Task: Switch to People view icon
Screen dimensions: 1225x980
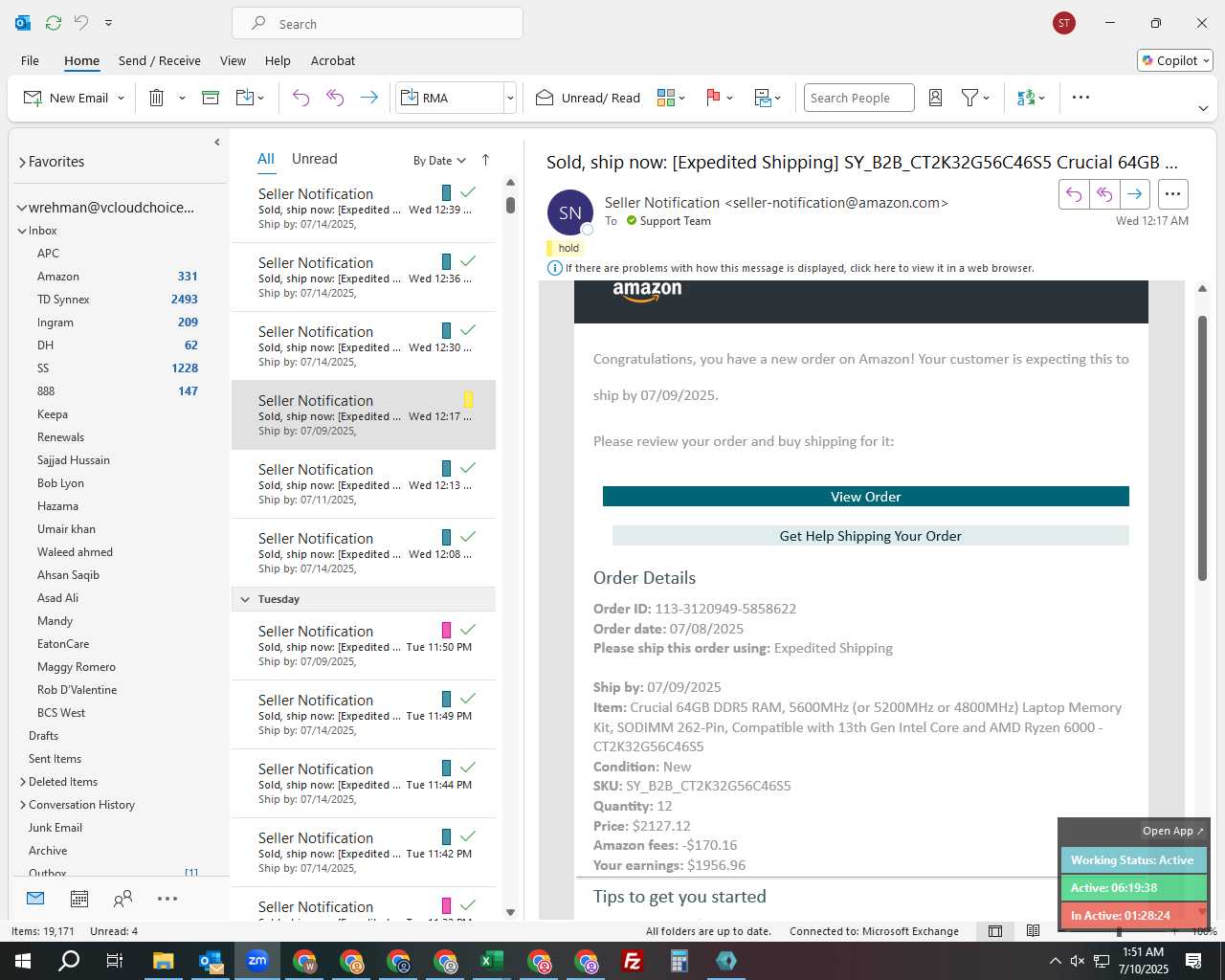Action: coord(122,899)
